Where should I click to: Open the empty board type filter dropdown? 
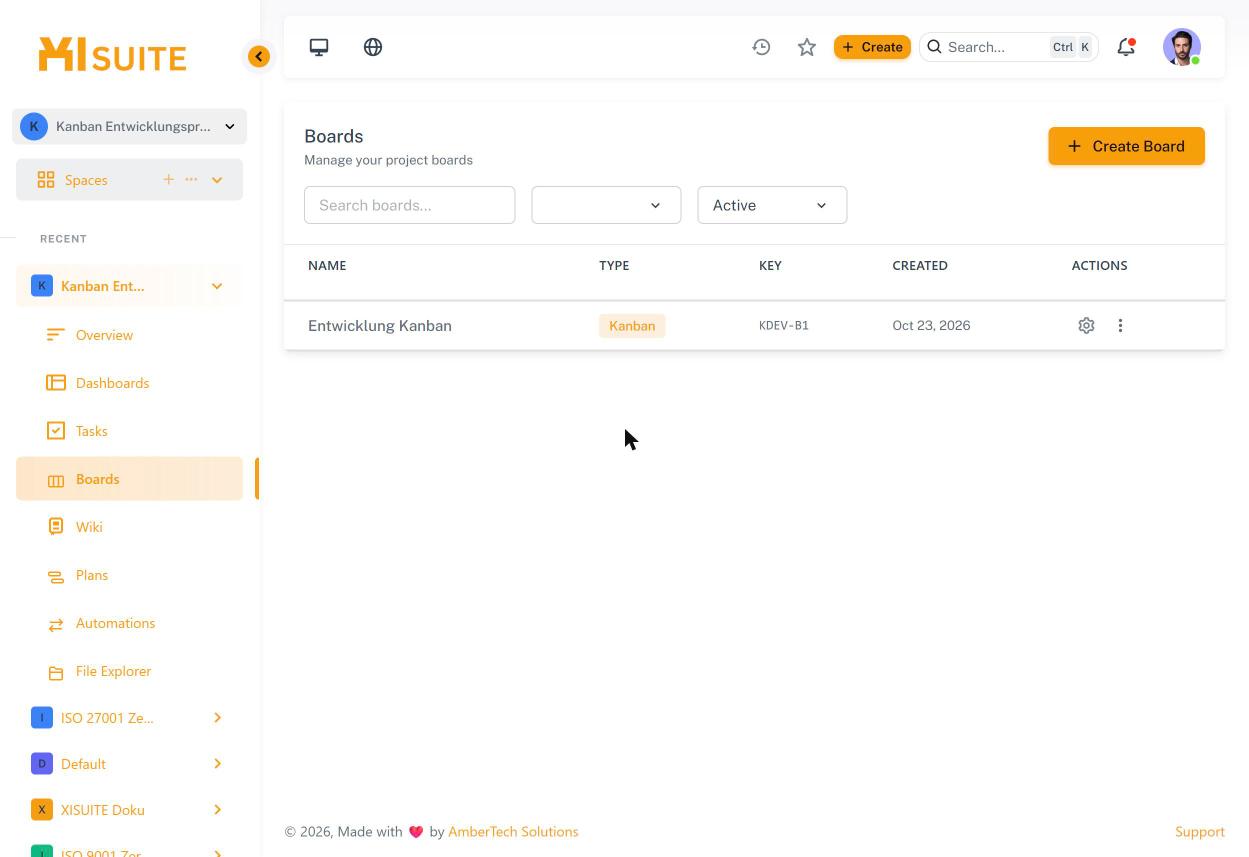(606, 205)
